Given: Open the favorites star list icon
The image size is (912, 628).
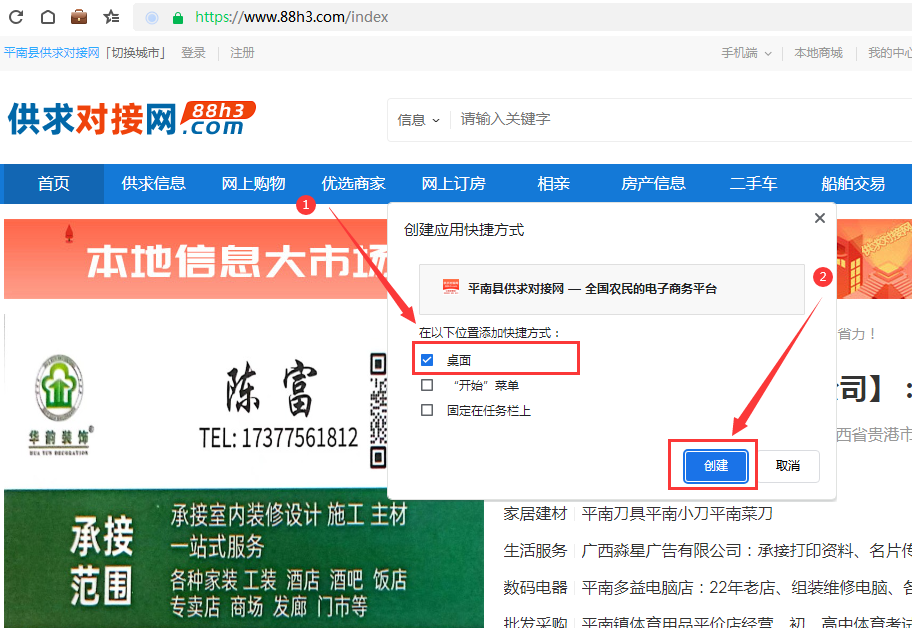Looking at the screenshot, I should click(111, 17).
